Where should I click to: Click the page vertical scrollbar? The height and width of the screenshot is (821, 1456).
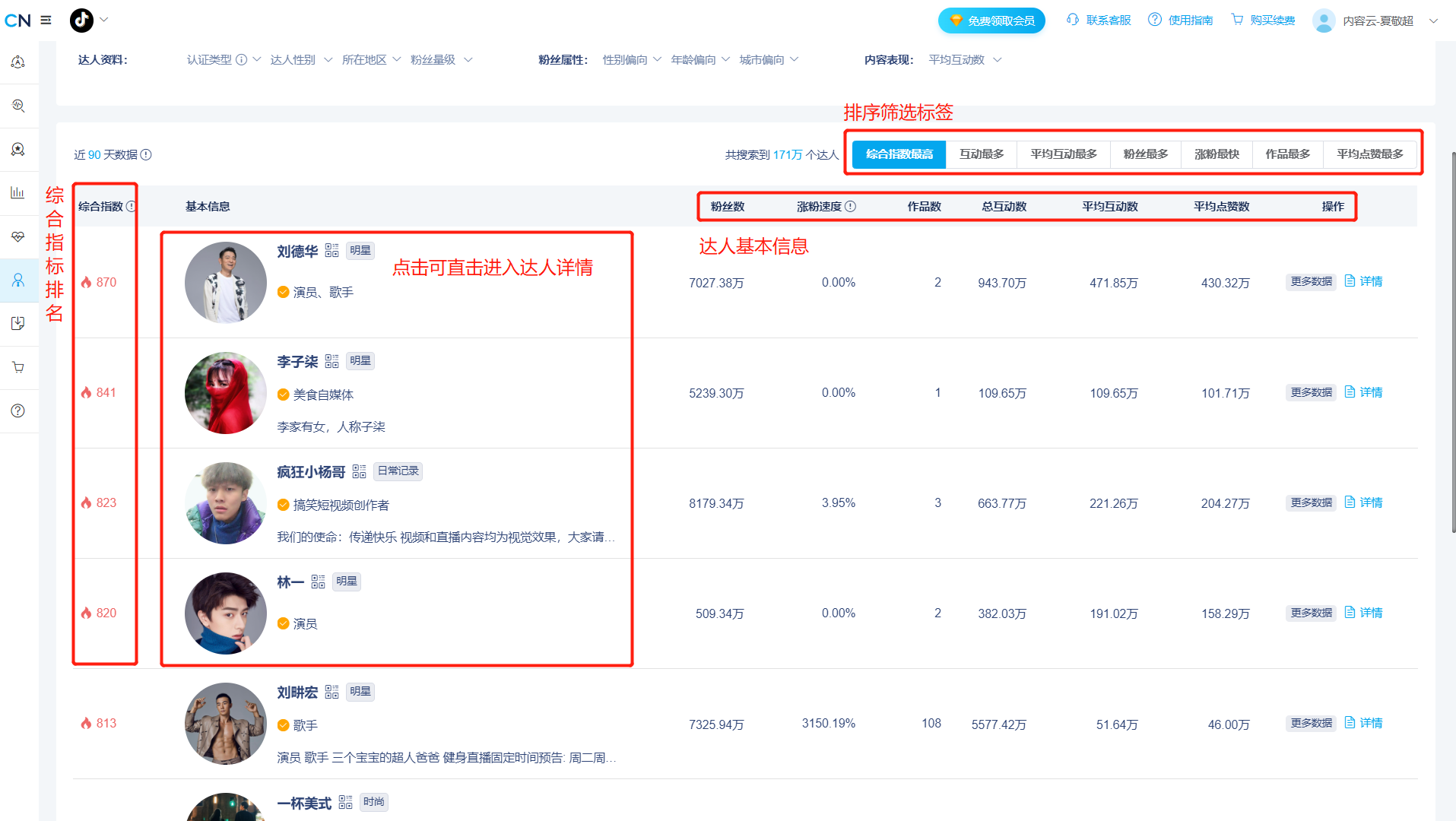click(x=1453, y=342)
